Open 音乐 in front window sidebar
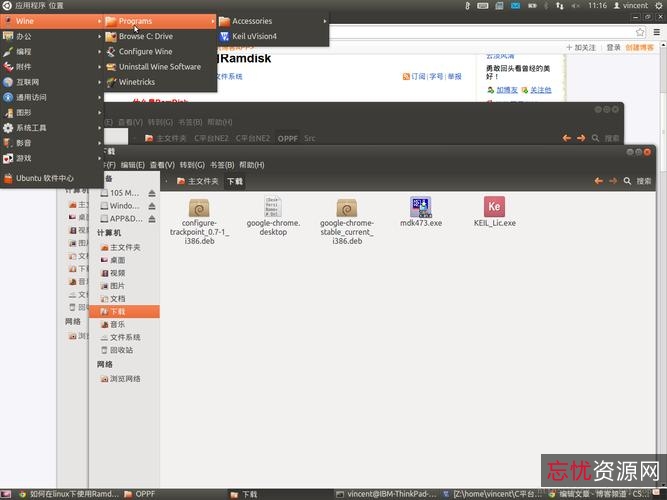The width and height of the screenshot is (667, 500). (x=124, y=324)
